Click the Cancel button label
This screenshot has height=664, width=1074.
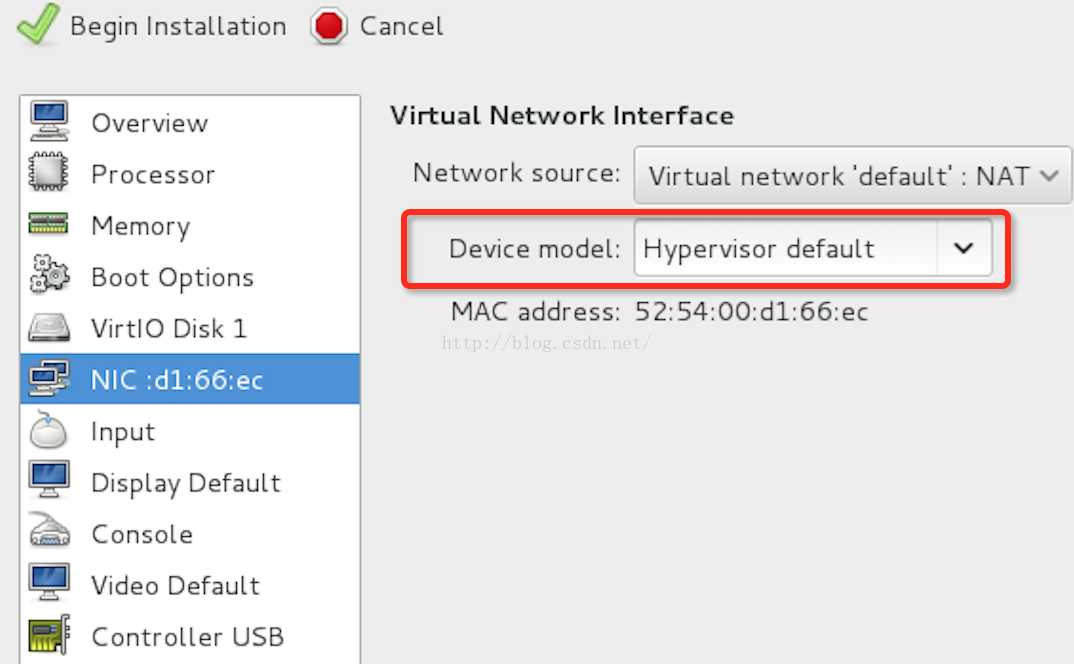click(401, 27)
